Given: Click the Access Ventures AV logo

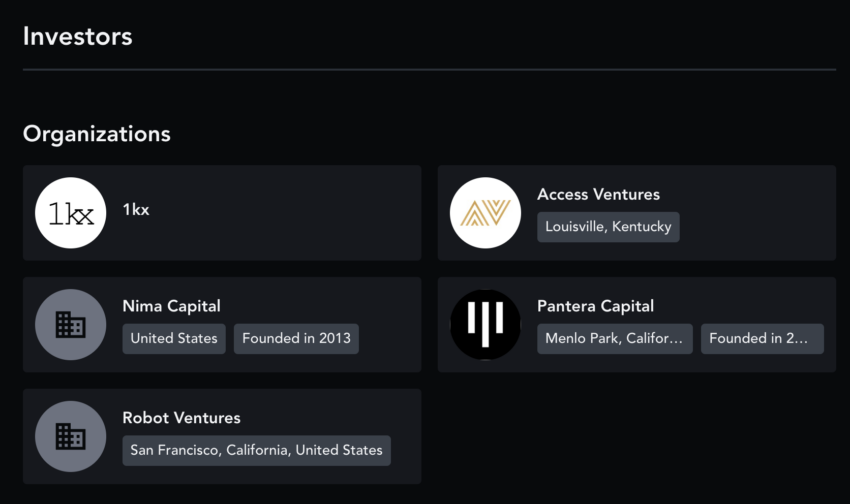Looking at the screenshot, I should point(485,213).
